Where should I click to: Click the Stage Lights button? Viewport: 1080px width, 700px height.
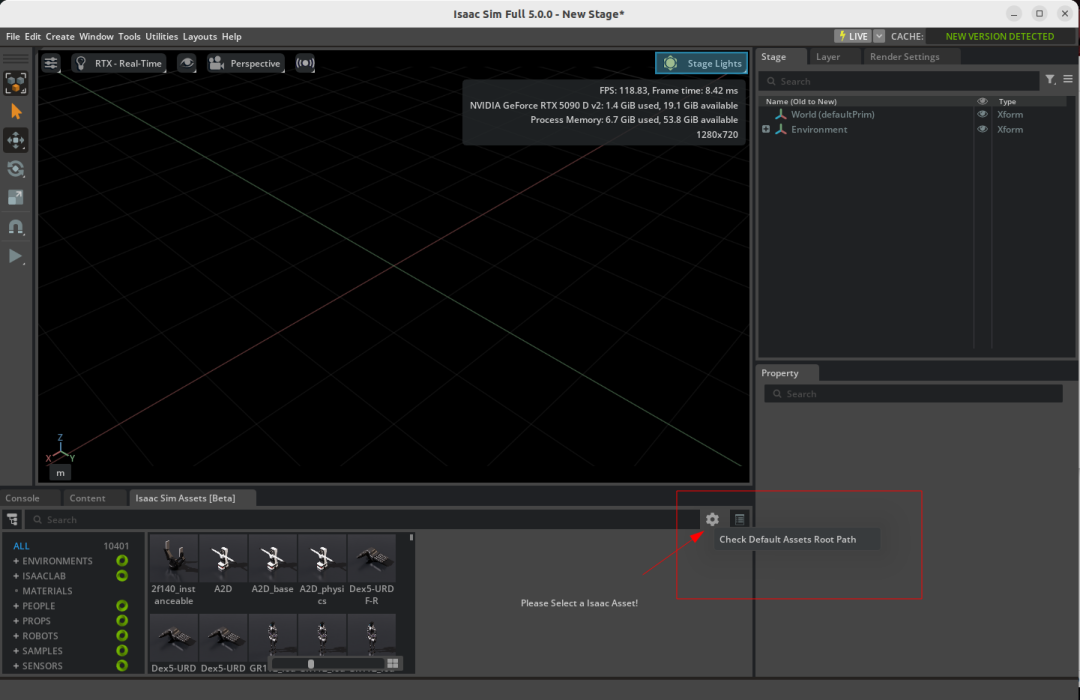(701, 63)
